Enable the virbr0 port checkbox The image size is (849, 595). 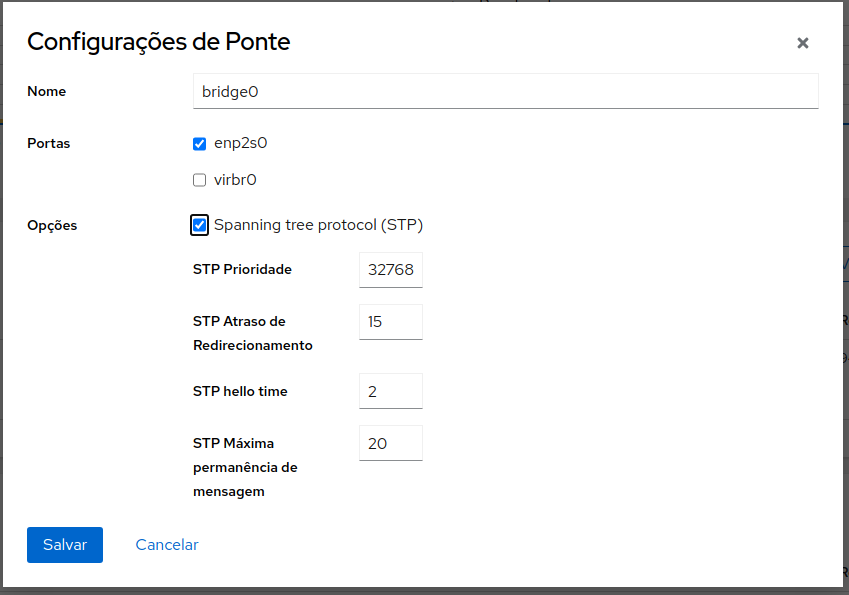tap(200, 181)
